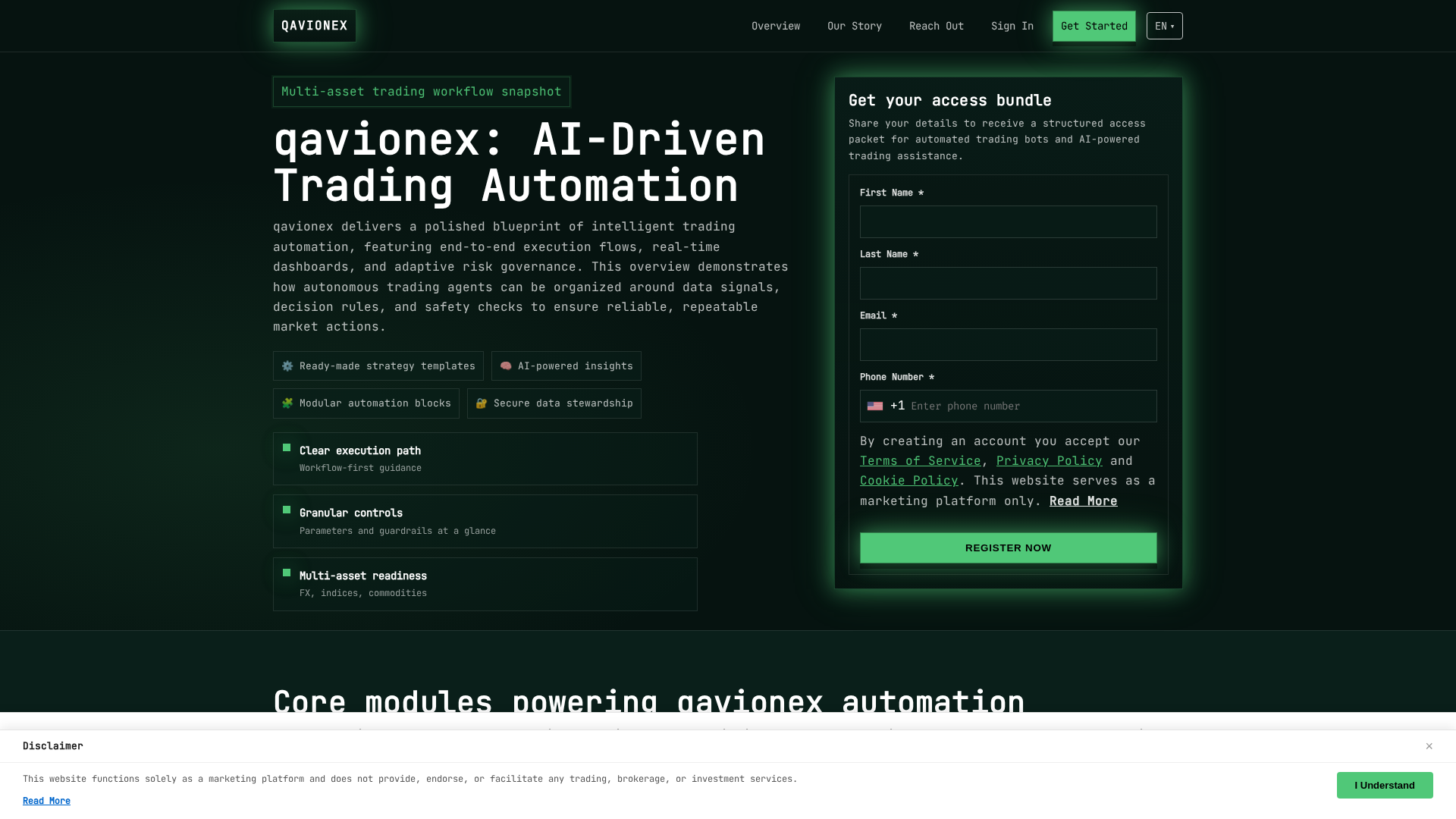Viewport: 1456px width, 819px height.
Task: Click the brain icon on AI-powered insights
Action: (x=506, y=366)
